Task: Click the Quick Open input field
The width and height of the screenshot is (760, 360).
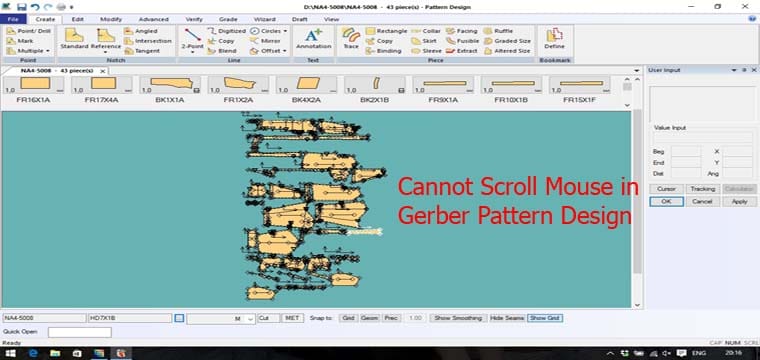Action: [79, 332]
